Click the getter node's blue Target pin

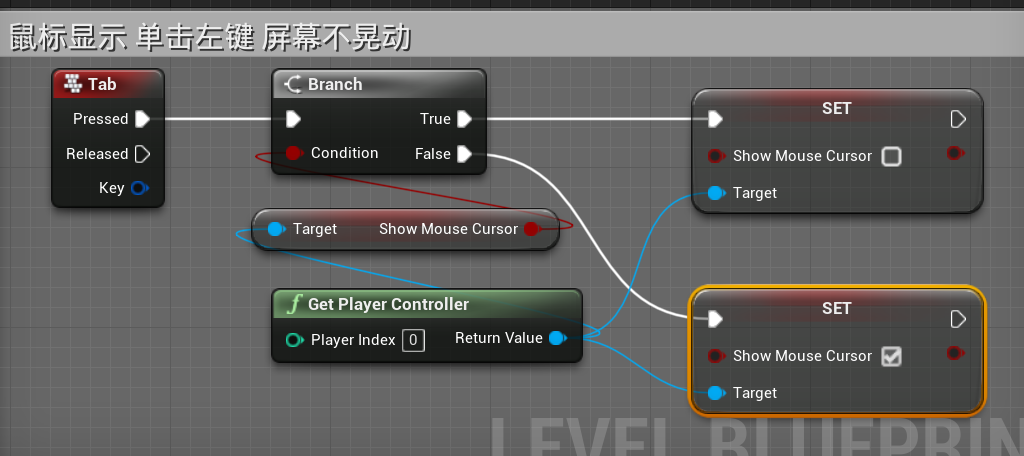[276, 229]
